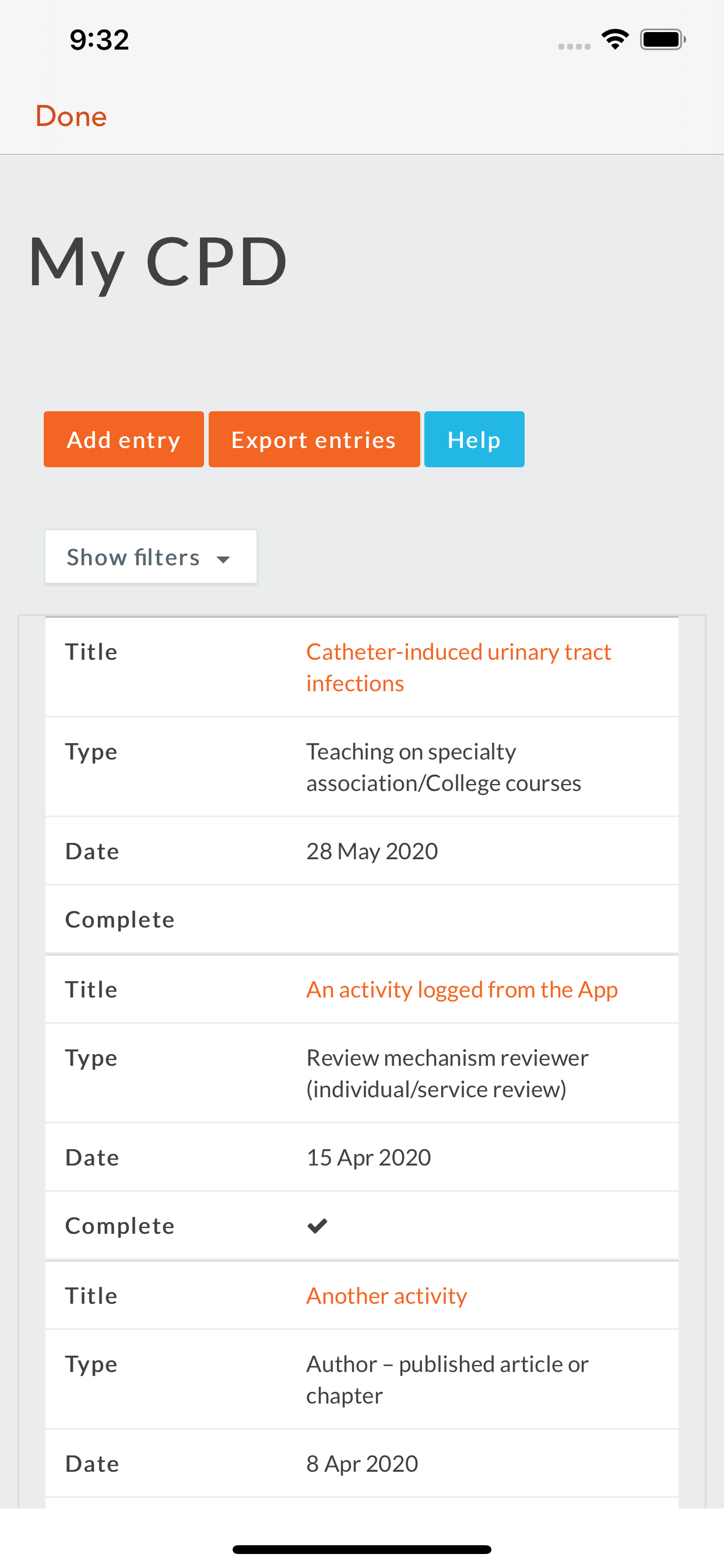Select the 28 May 2020 date cell
This screenshot has height=1568, width=724.
[x=372, y=851]
